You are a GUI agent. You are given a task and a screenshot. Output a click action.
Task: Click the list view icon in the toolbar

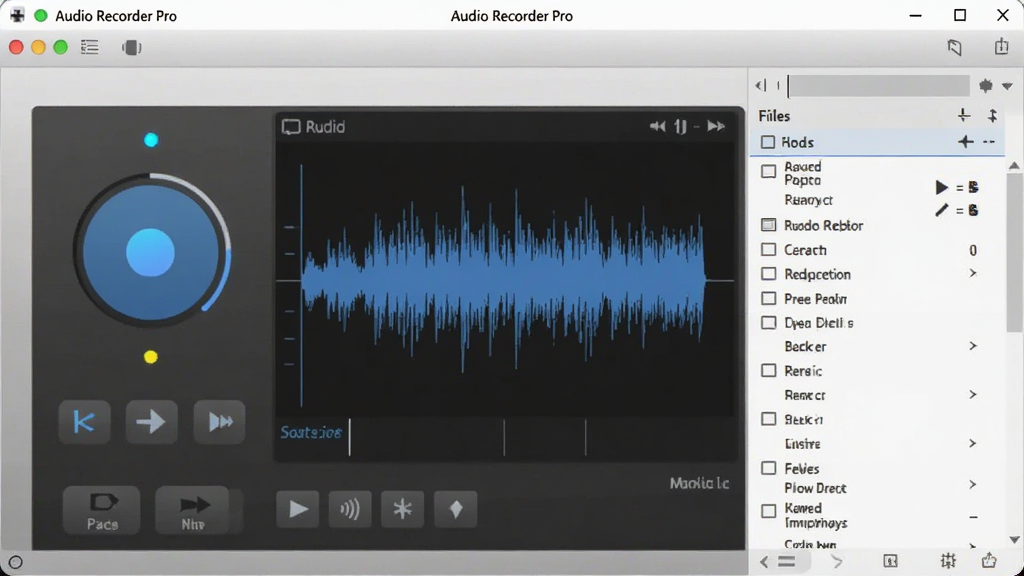point(89,47)
